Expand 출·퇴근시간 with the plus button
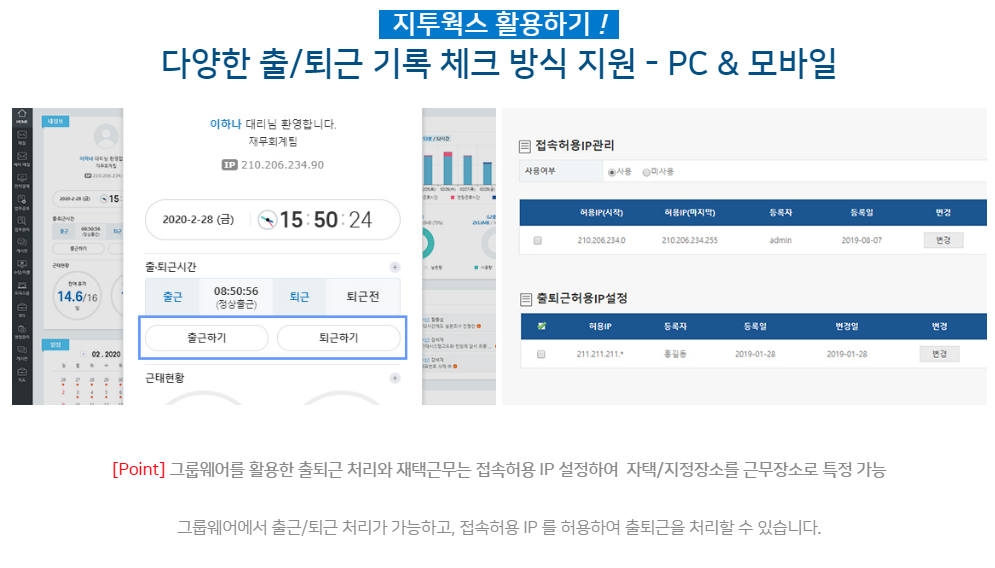Viewport: 995px width, 568px height. pos(394,267)
